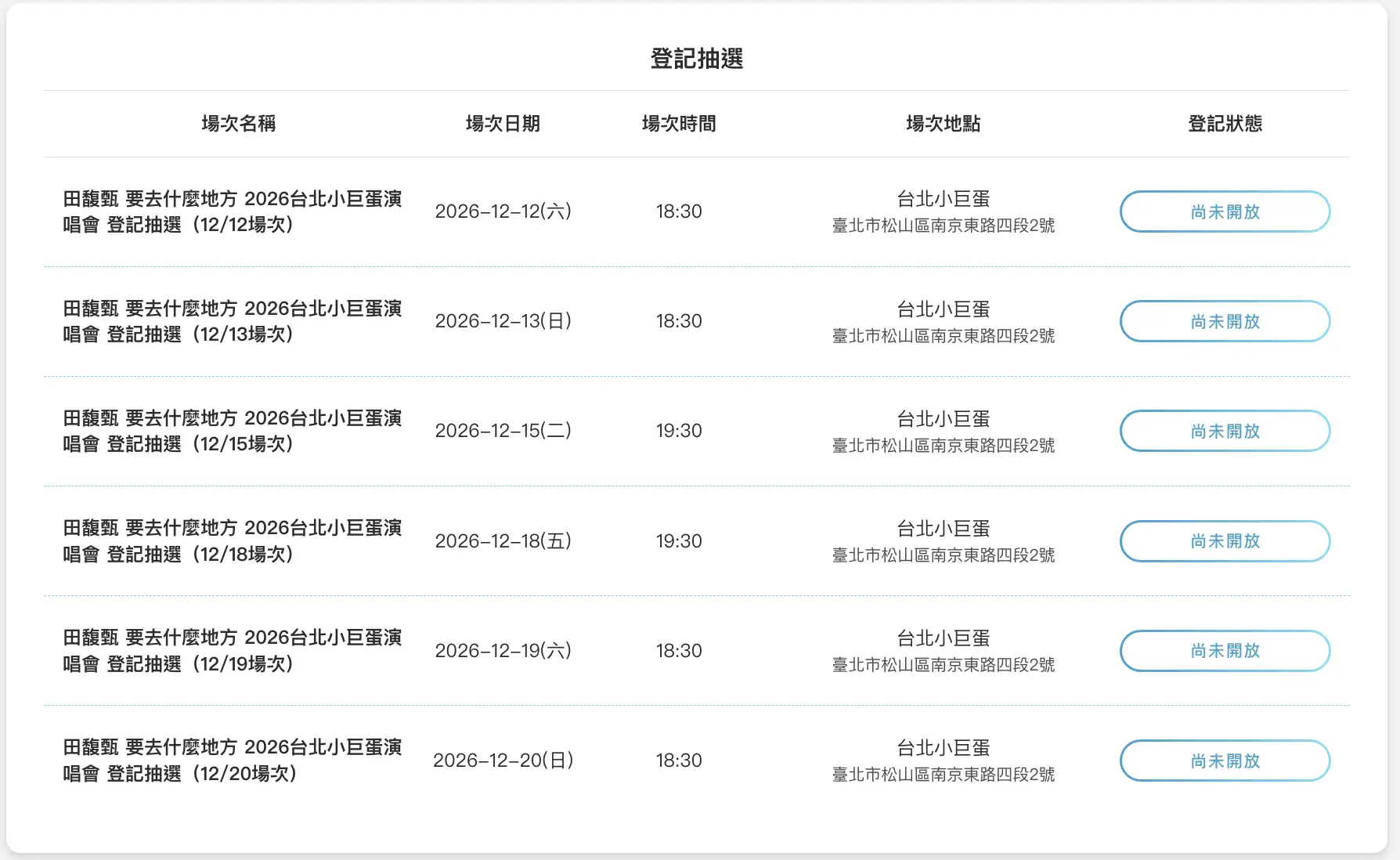Viewport: 1400px width, 860px height.
Task: Click 尚未開放 button for 12/18 session
Action: pos(1225,541)
